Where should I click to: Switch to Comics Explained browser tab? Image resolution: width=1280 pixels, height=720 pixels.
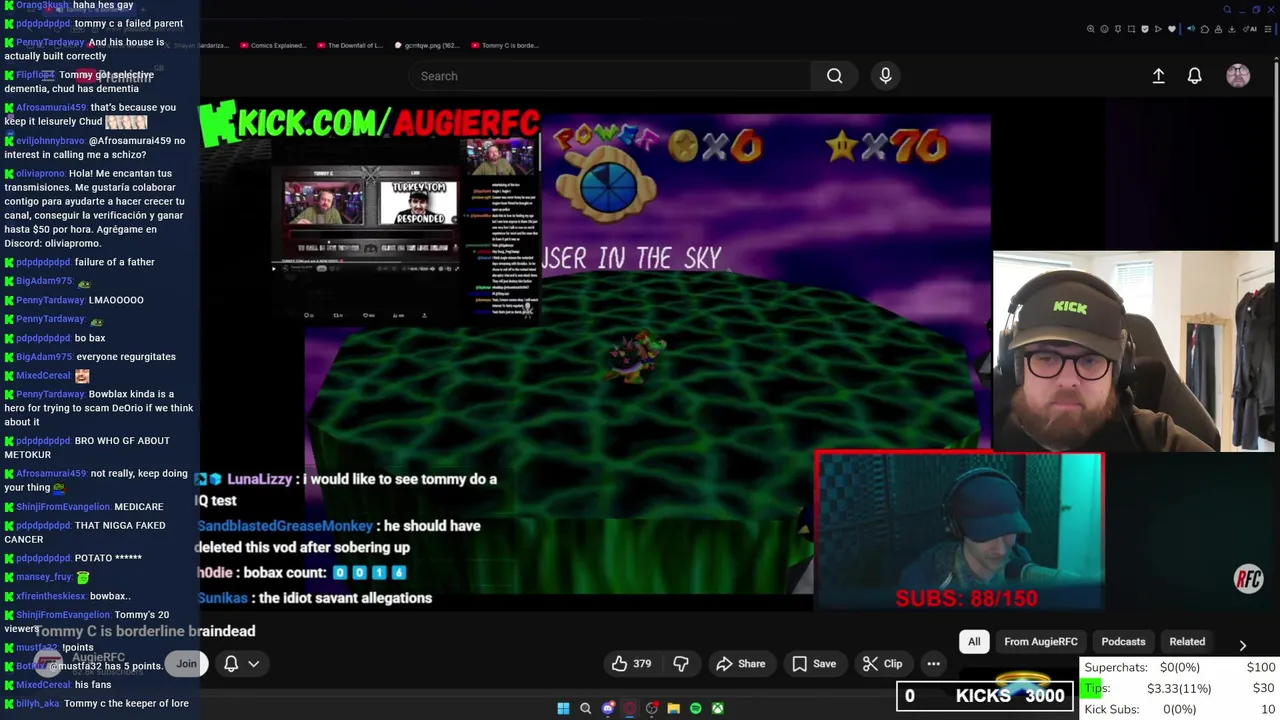(273, 45)
